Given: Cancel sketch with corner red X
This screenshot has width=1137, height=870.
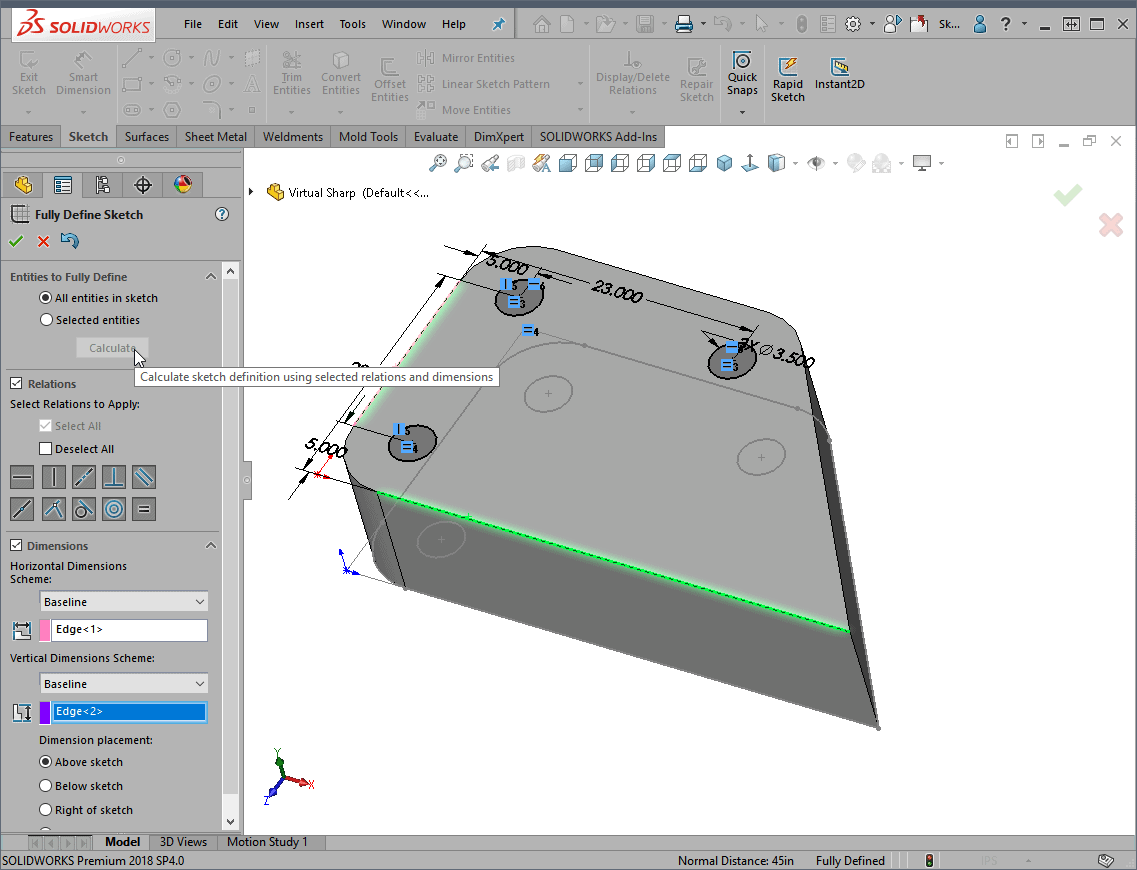Looking at the screenshot, I should click(x=1110, y=225).
